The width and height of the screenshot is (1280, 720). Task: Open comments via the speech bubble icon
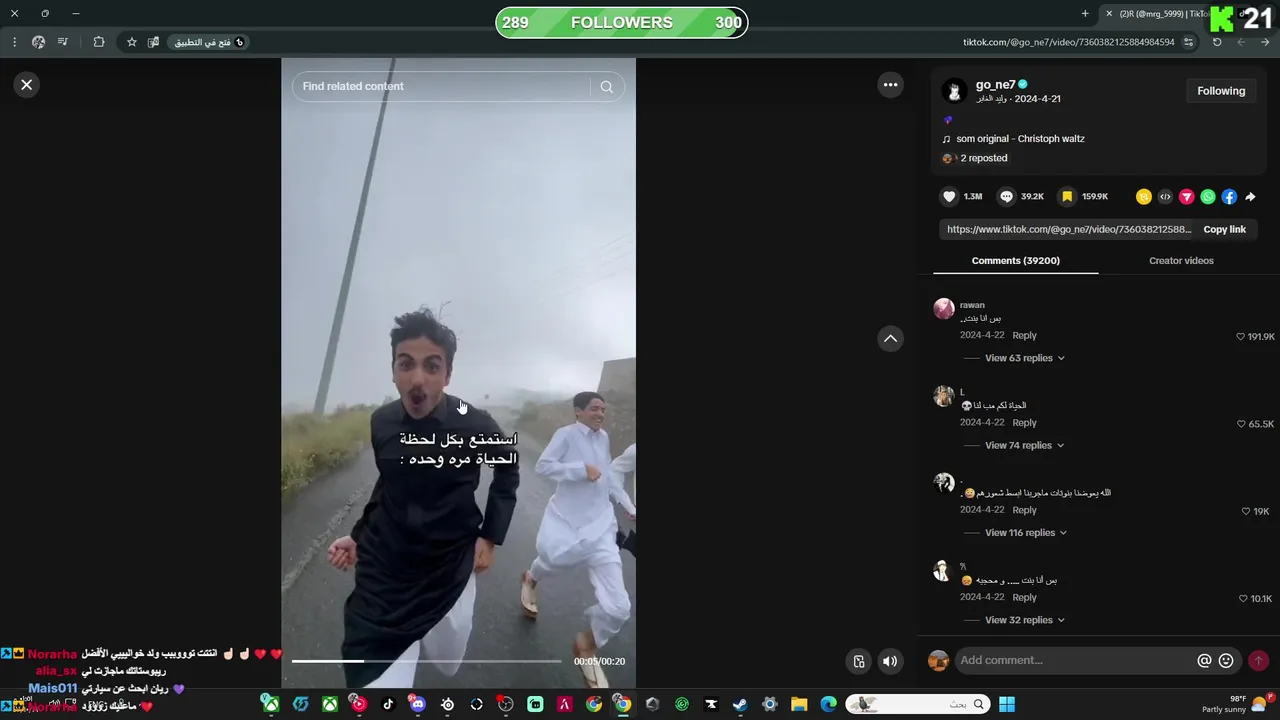tap(1007, 197)
